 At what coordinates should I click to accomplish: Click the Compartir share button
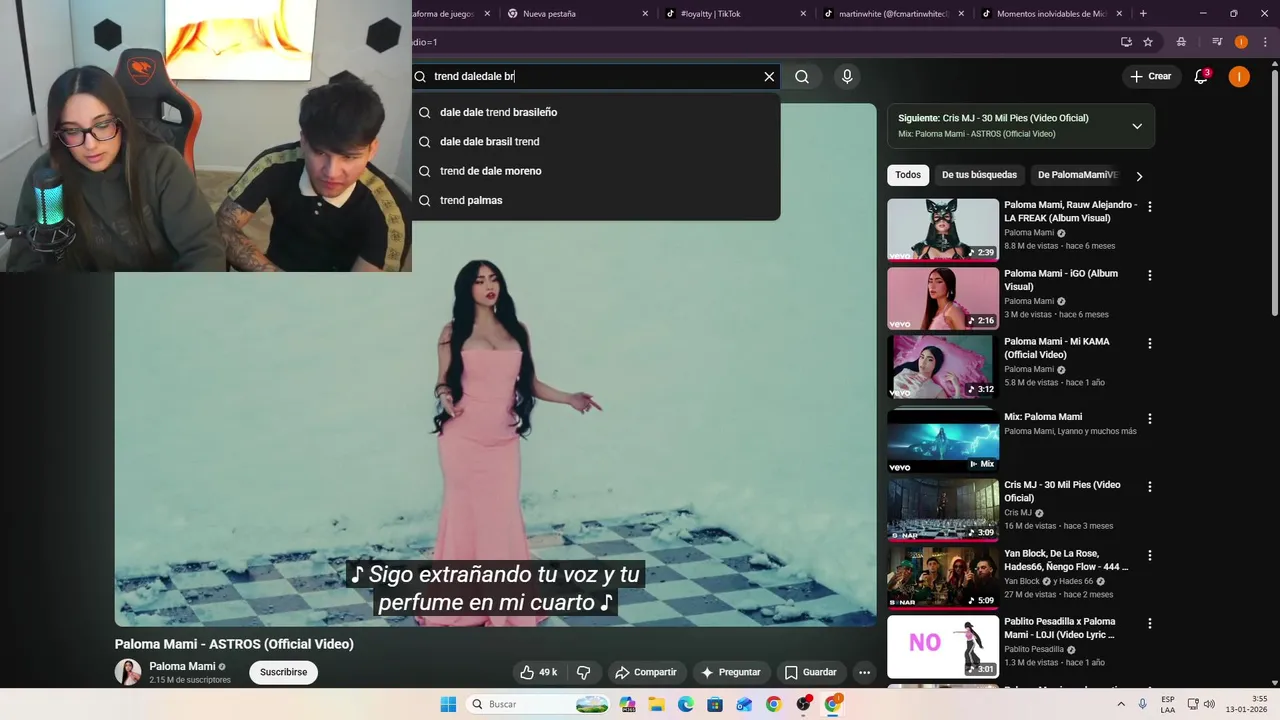point(645,672)
